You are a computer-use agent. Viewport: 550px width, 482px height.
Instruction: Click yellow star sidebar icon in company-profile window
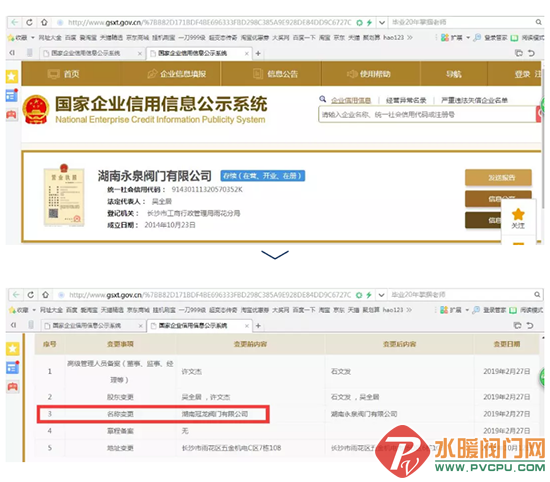[x=12, y=76]
